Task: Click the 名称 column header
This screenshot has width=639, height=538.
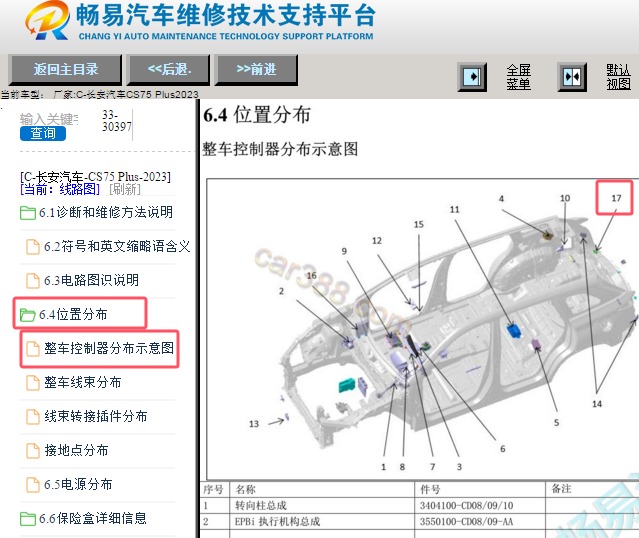Action: tap(245, 489)
